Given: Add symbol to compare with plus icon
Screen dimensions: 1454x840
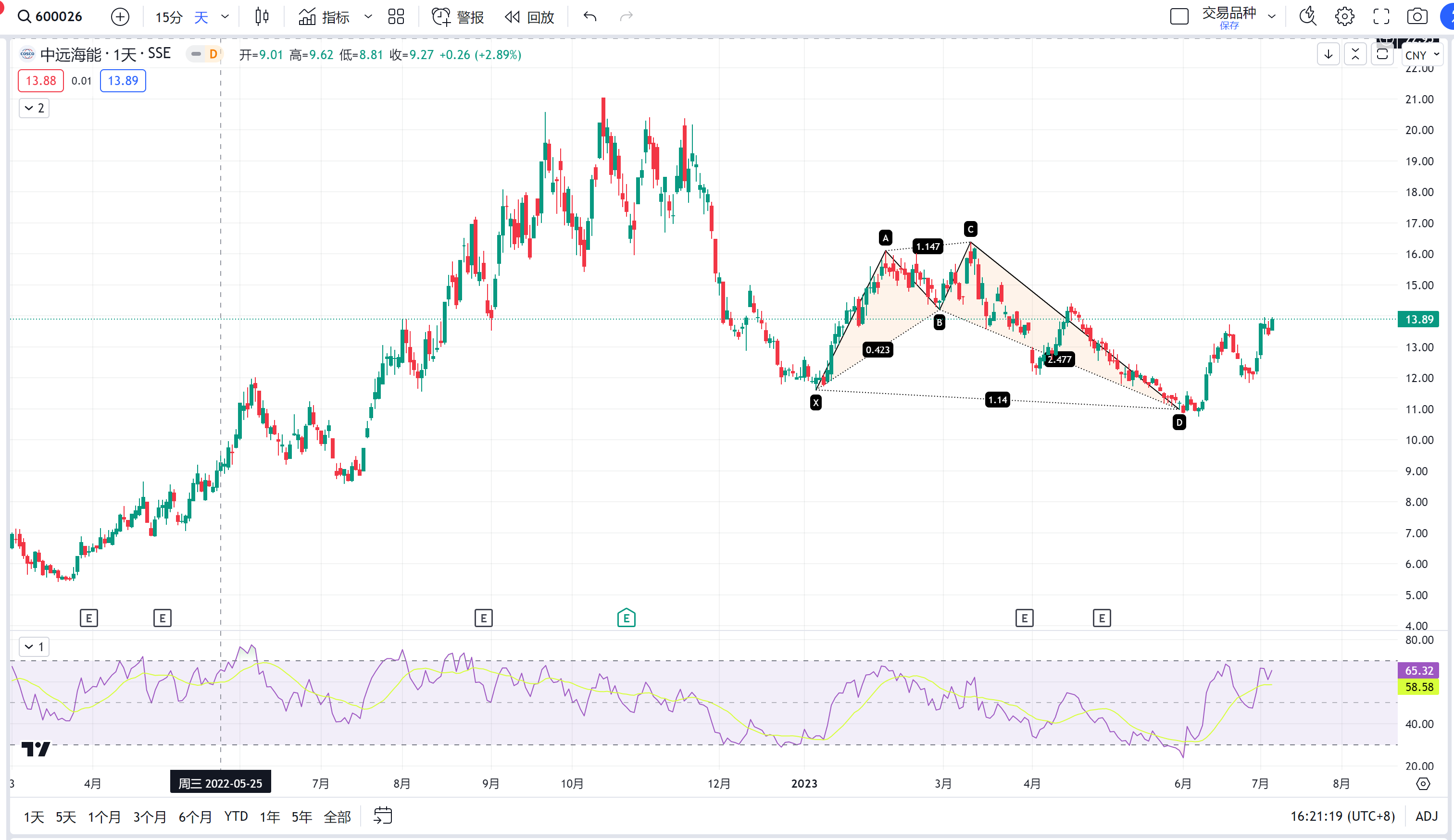Looking at the screenshot, I should pyautogui.click(x=120, y=17).
